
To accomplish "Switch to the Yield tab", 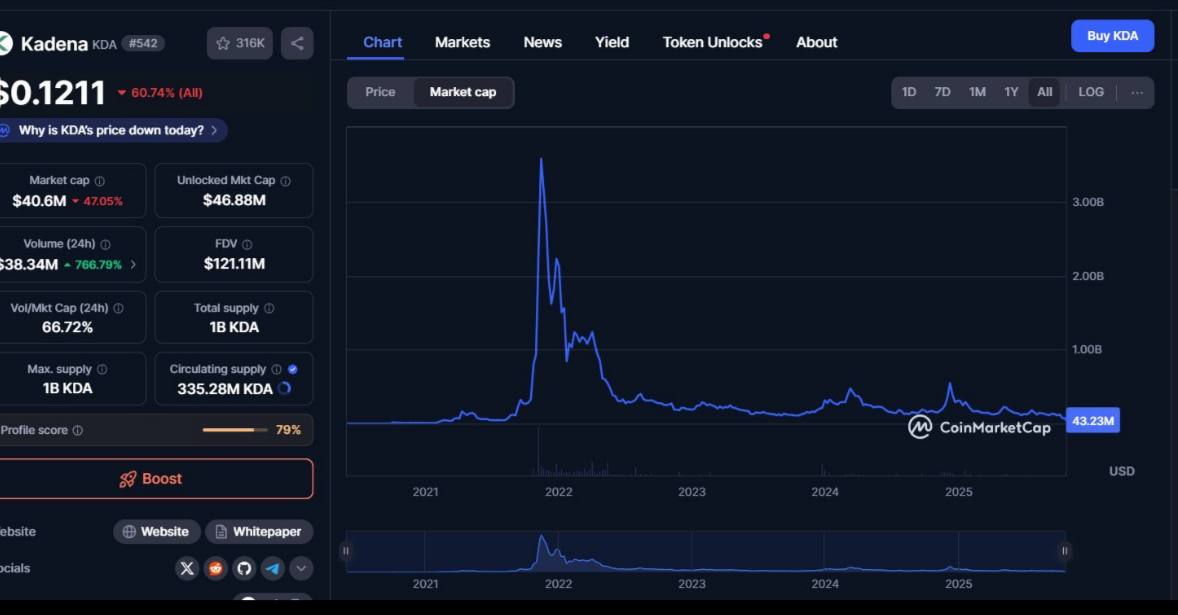I will point(612,43).
